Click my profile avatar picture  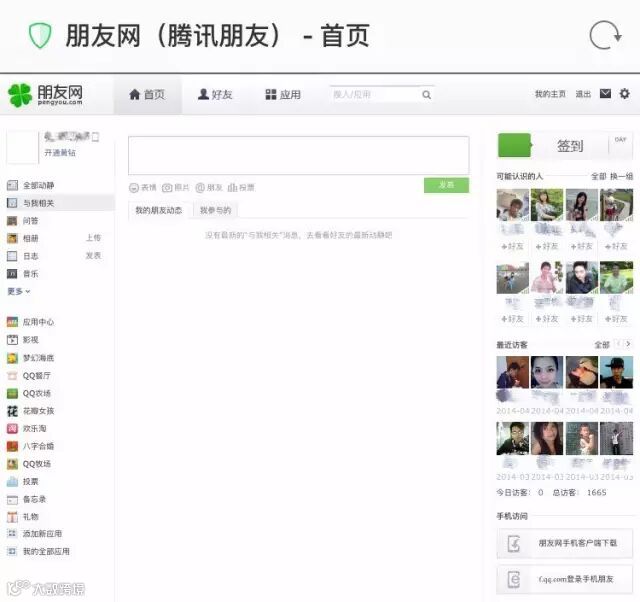tap(22, 147)
